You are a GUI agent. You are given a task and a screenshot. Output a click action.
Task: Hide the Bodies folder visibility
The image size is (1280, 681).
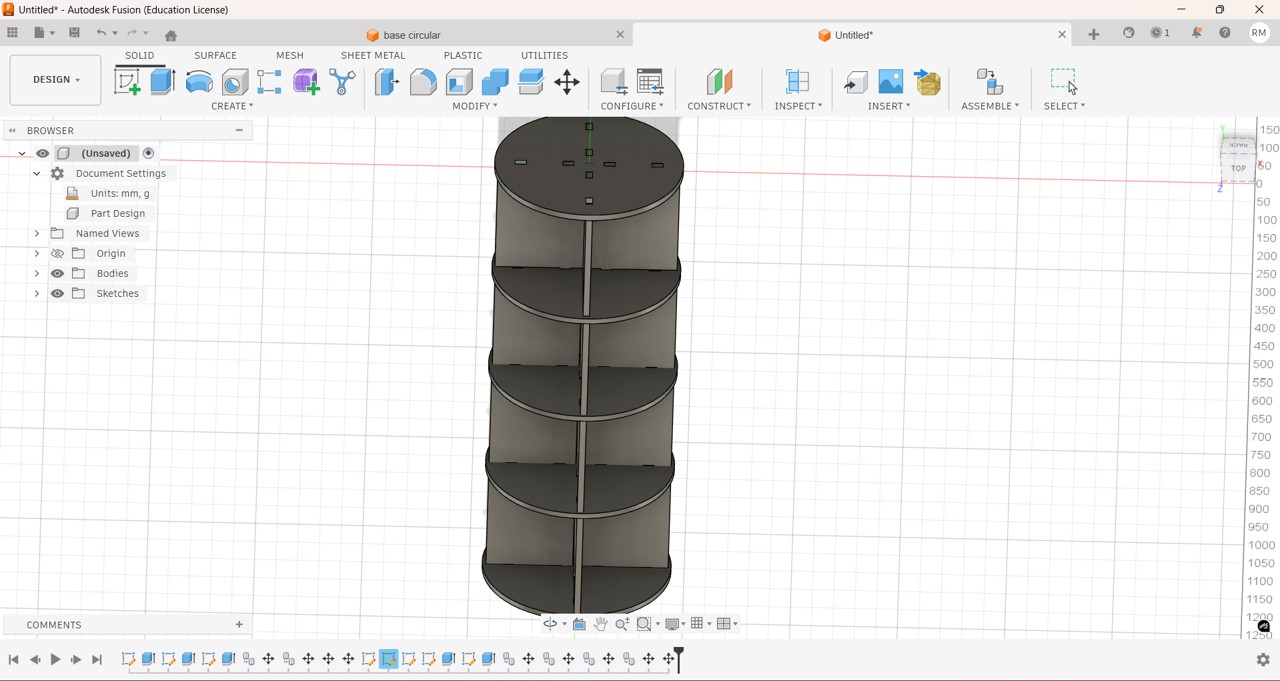(58, 274)
